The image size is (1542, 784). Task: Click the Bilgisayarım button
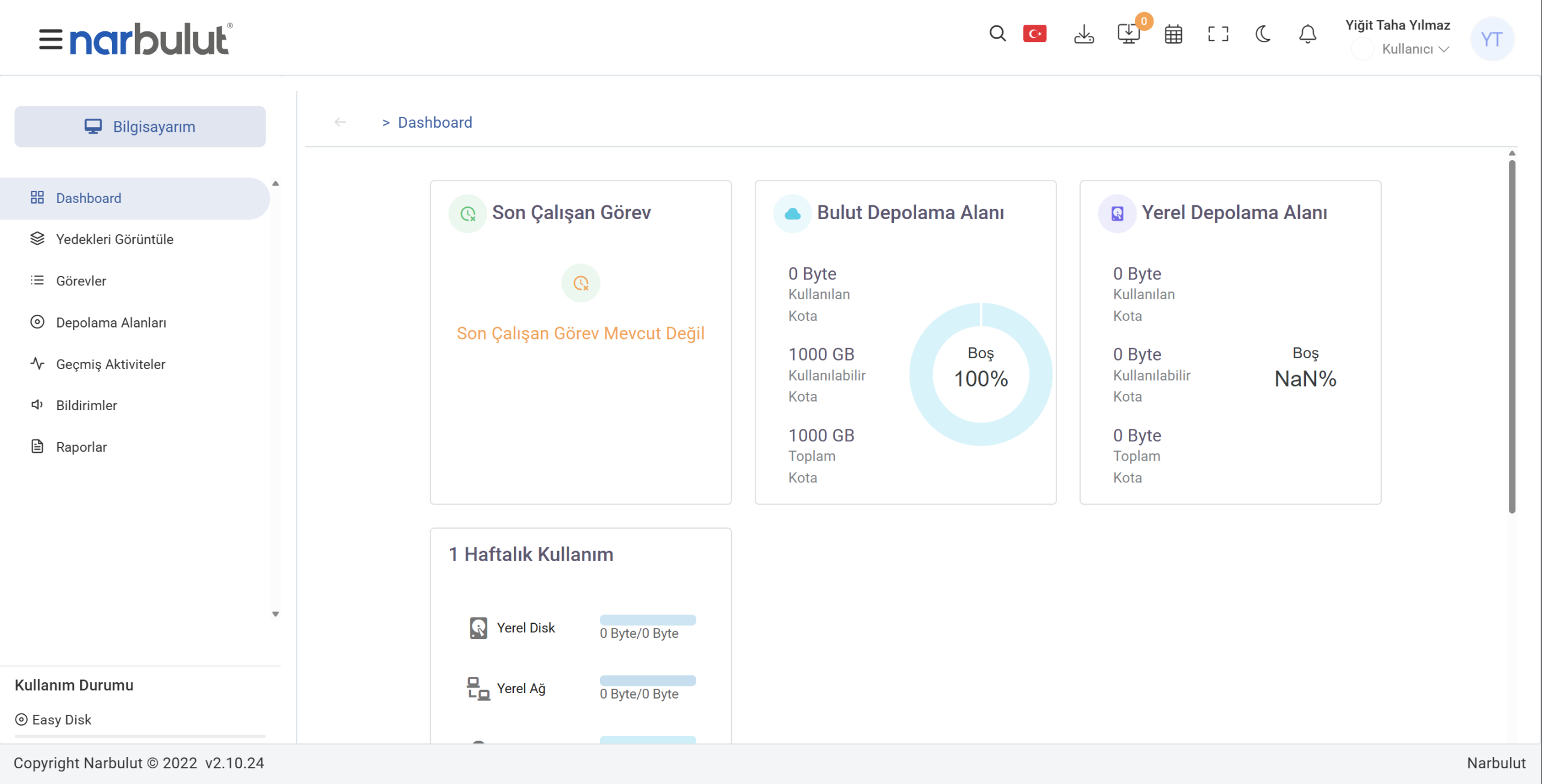coord(140,126)
